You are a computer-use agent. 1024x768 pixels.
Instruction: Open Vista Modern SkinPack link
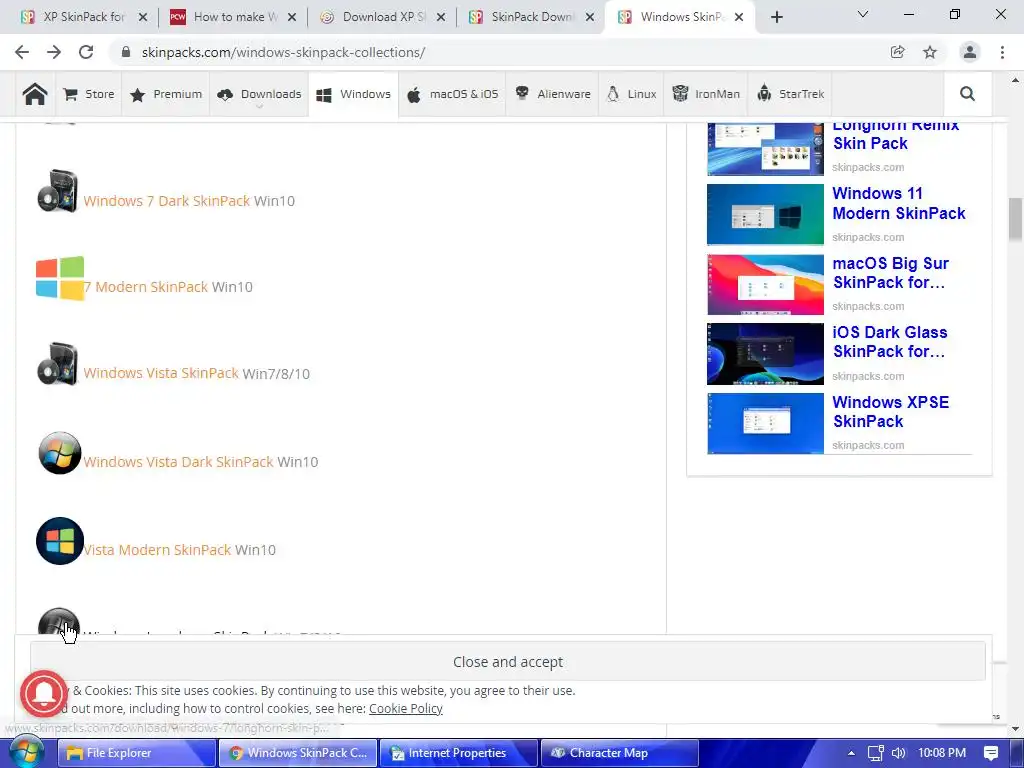pos(157,549)
